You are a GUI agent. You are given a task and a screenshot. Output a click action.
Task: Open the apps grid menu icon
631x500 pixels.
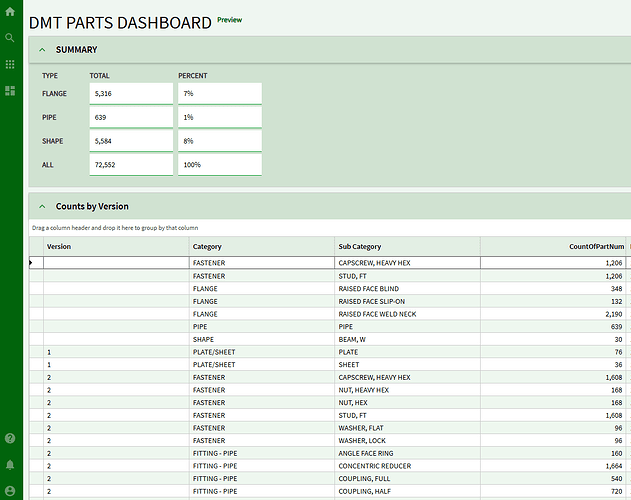(10, 64)
